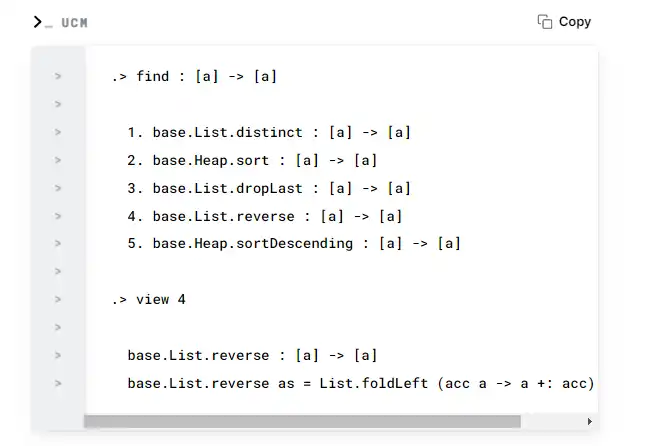The height and width of the screenshot is (446, 663).
Task: Select result 1 base.List.distinct
Action: [x=269, y=132]
